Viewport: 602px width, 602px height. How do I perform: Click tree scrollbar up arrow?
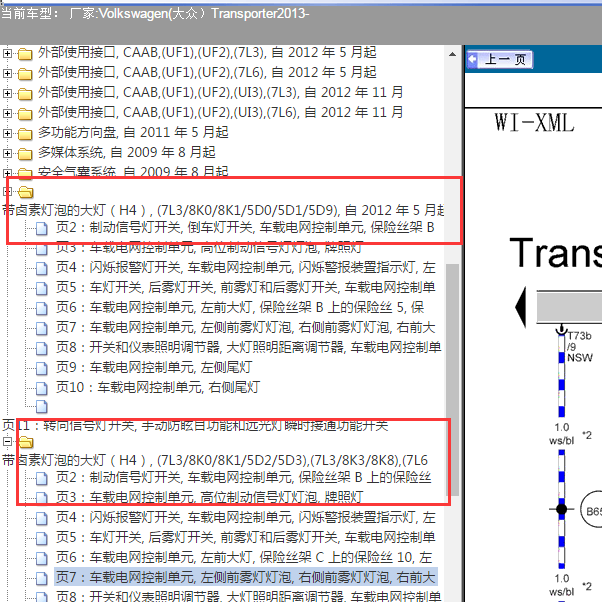click(x=453, y=54)
